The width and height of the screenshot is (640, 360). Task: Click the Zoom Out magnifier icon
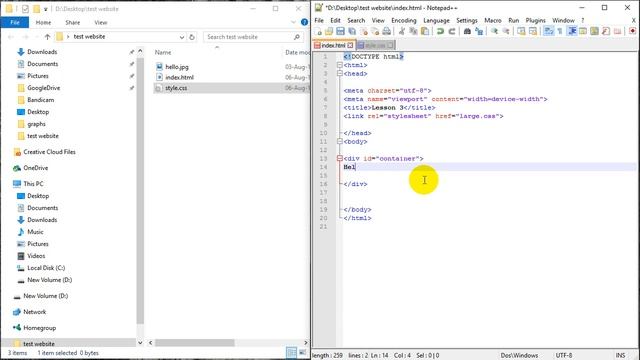[506, 31]
